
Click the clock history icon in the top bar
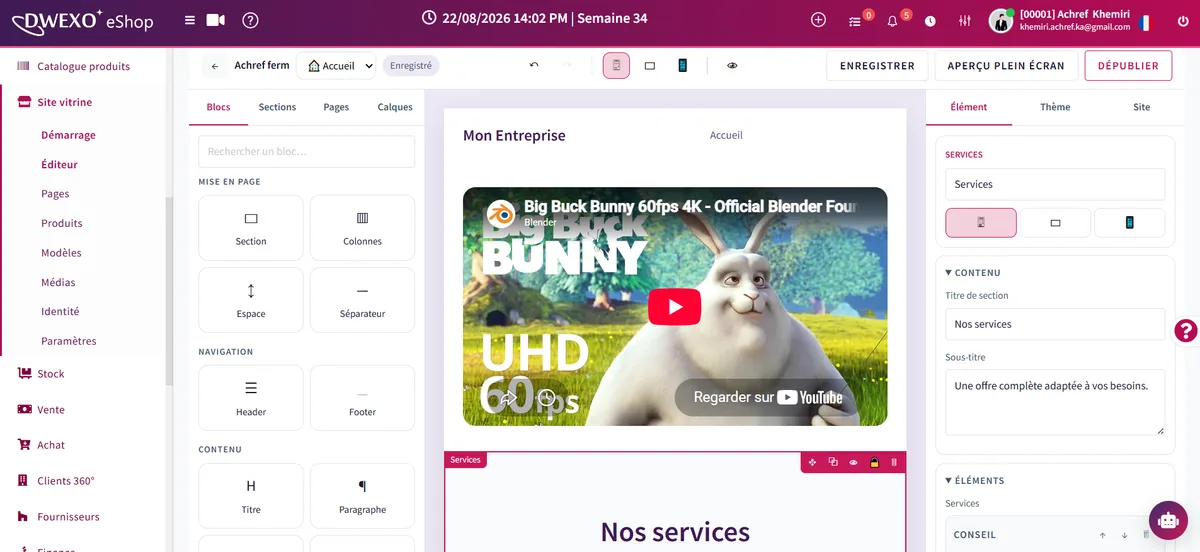click(x=930, y=21)
